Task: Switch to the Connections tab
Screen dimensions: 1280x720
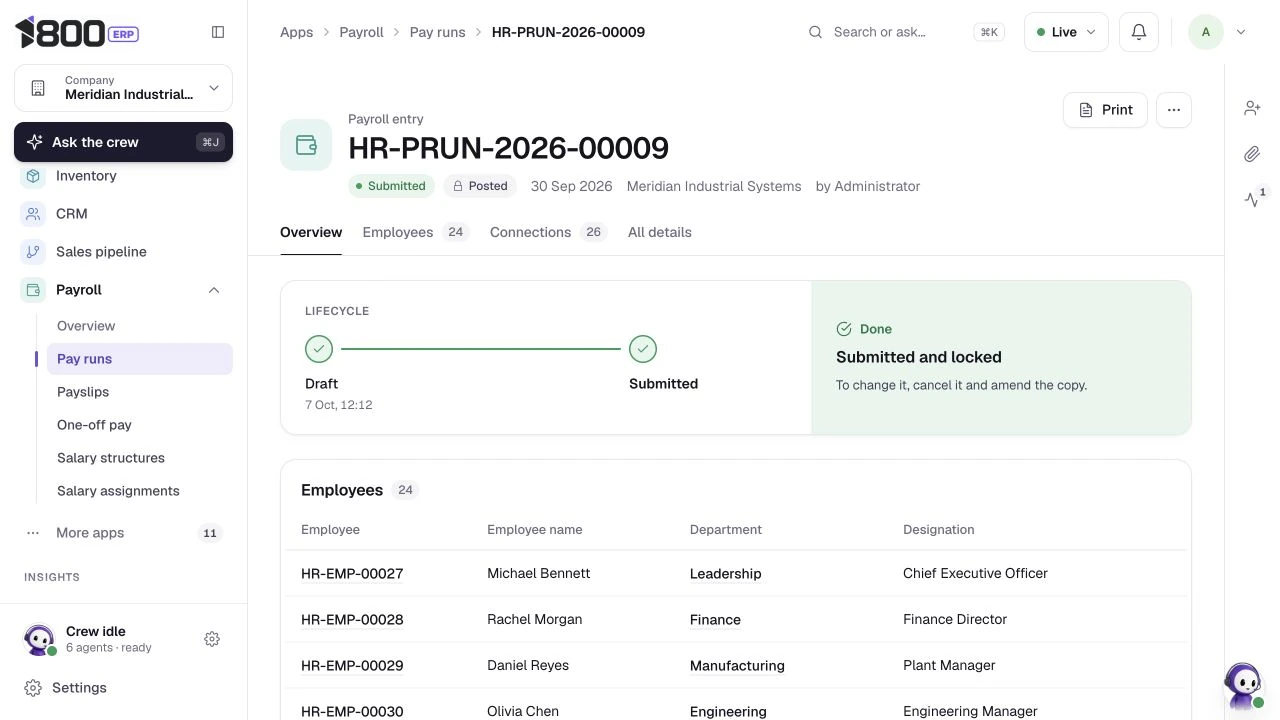Action: pyautogui.click(x=548, y=232)
